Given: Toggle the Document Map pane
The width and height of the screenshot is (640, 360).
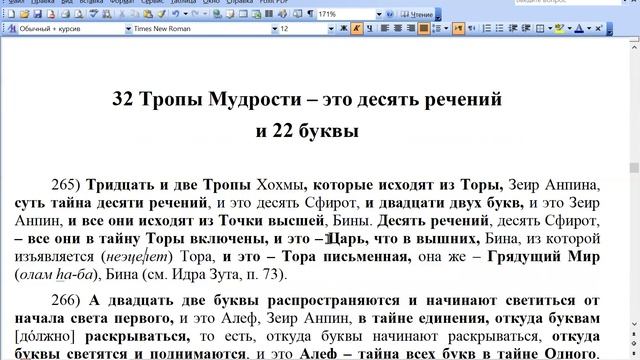Looking at the screenshot, I should pos(298,14).
